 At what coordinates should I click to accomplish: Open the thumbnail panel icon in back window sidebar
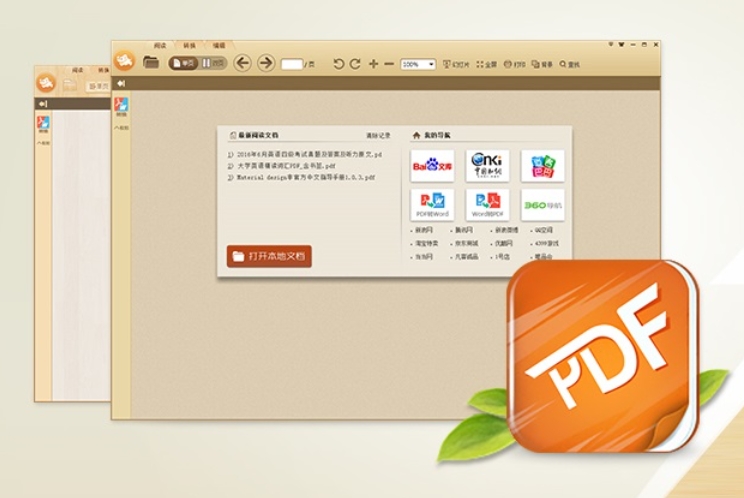click(x=43, y=125)
